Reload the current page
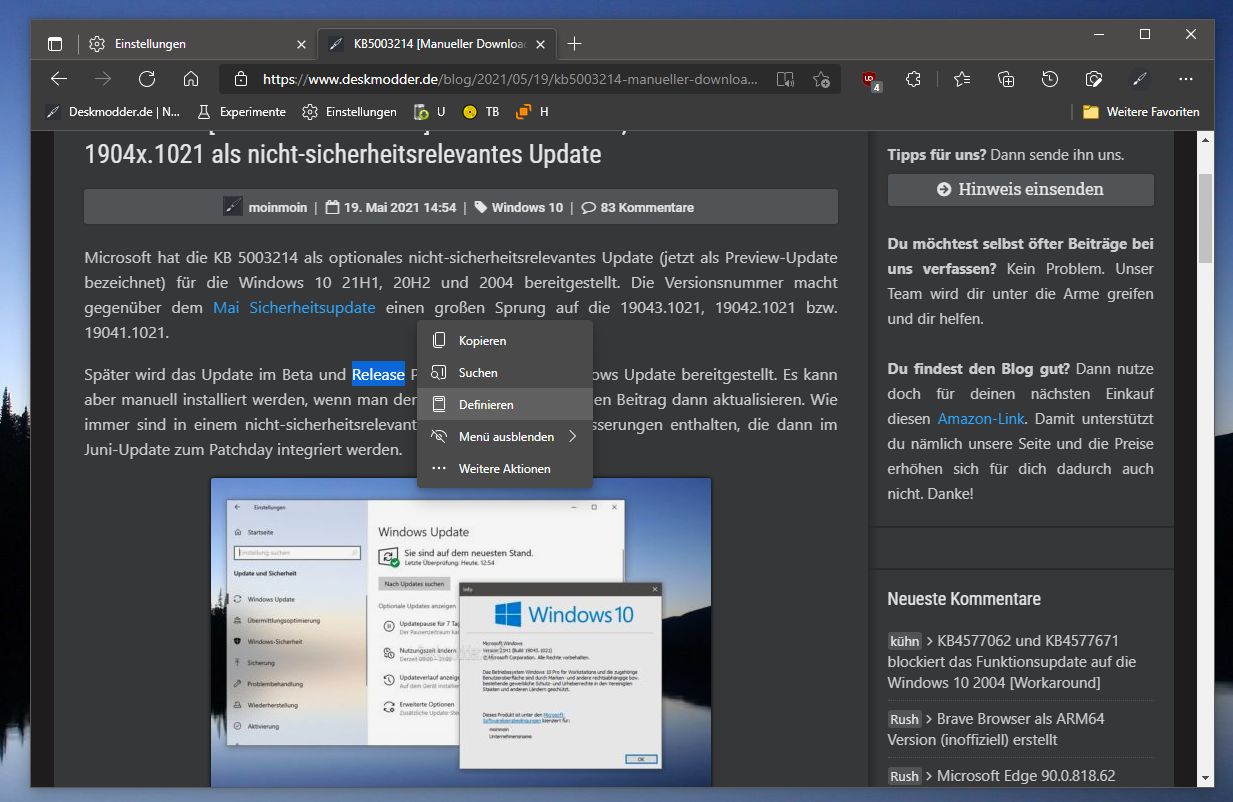The height and width of the screenshot is (802, 1233). point(147,79)
